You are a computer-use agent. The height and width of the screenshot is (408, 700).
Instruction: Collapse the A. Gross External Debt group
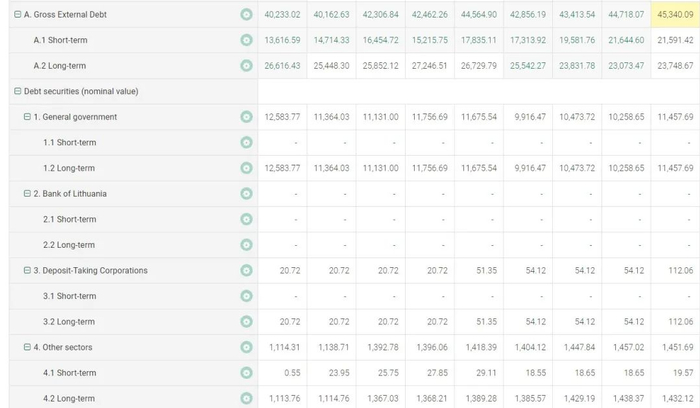tap(18, 15)
